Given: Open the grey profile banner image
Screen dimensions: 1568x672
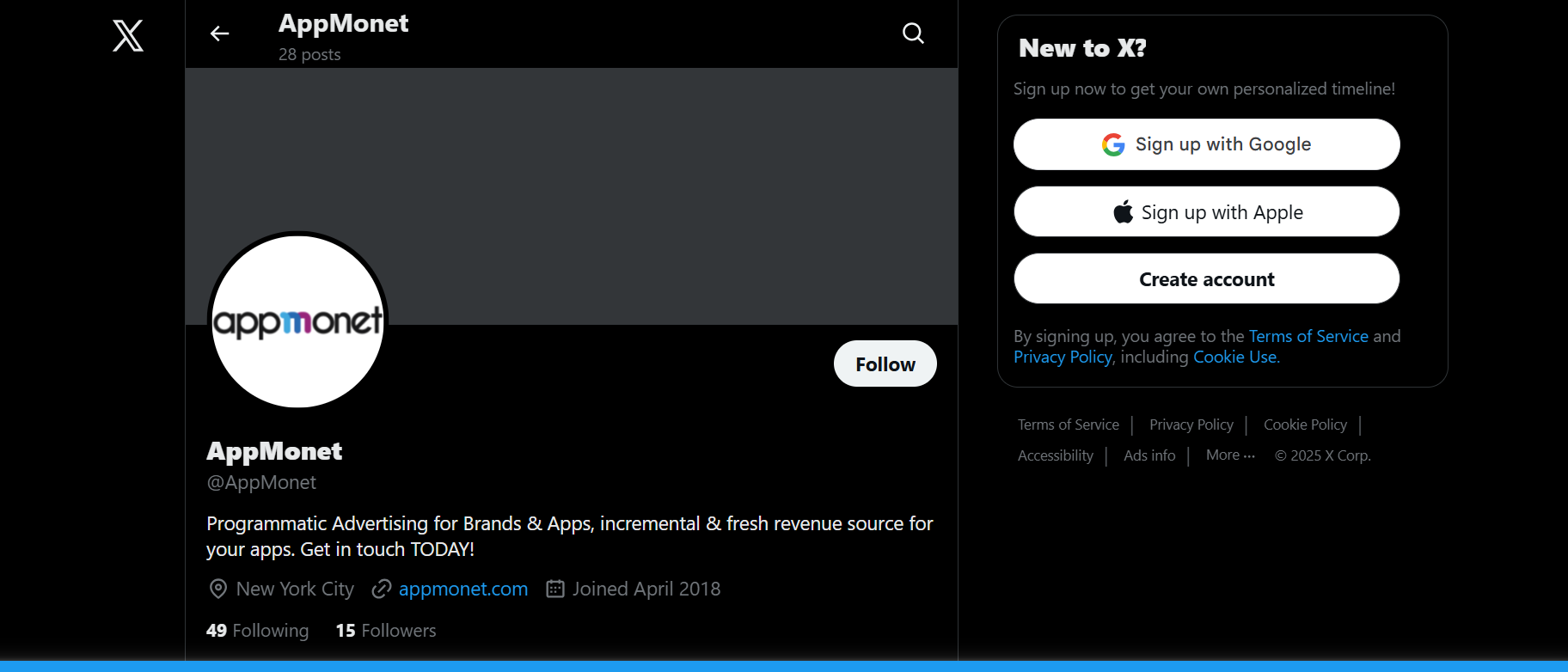Looking at the screenshot, I should point(572,196).
